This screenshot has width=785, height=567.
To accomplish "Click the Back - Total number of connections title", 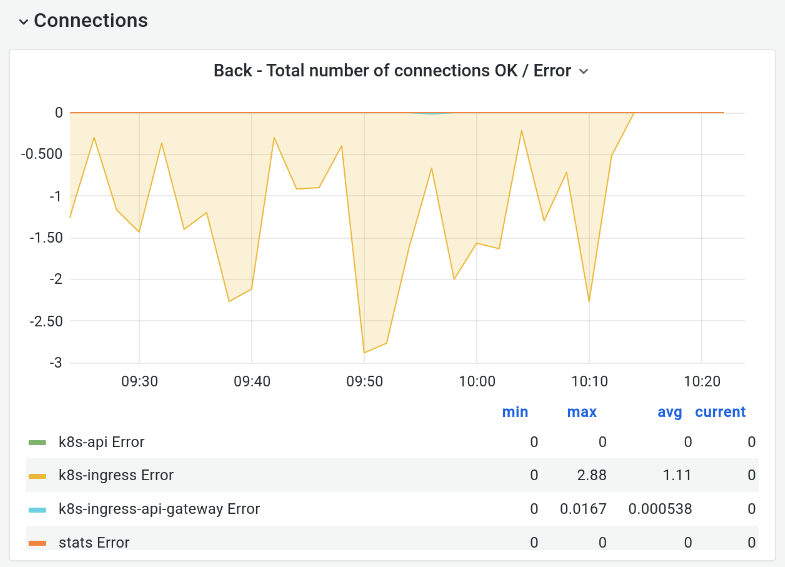I will point(392,71).
